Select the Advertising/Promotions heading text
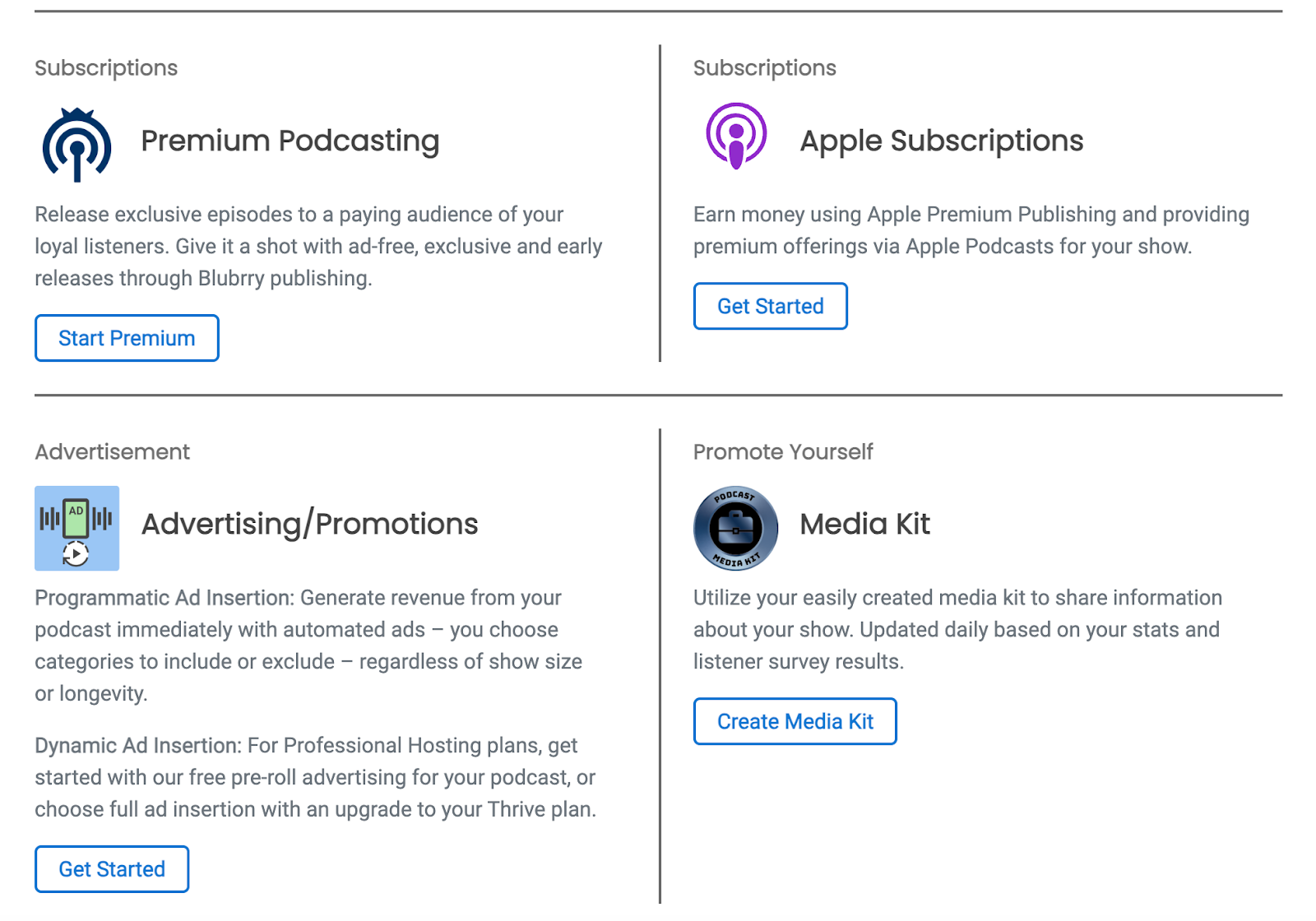Viewport: 1316px width, 921px height. click(x=309, y=524)
